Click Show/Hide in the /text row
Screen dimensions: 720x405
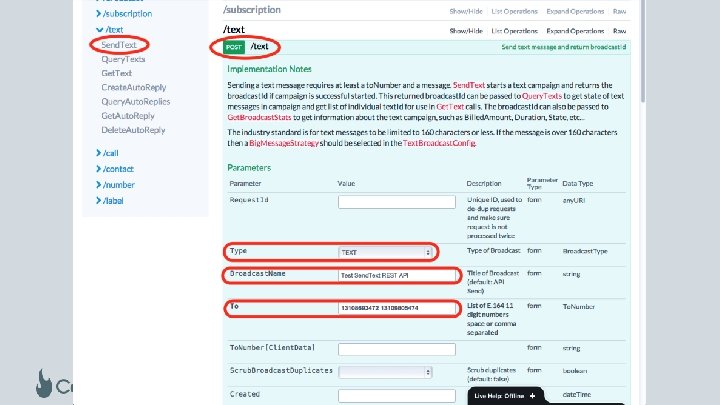[466, 31]
